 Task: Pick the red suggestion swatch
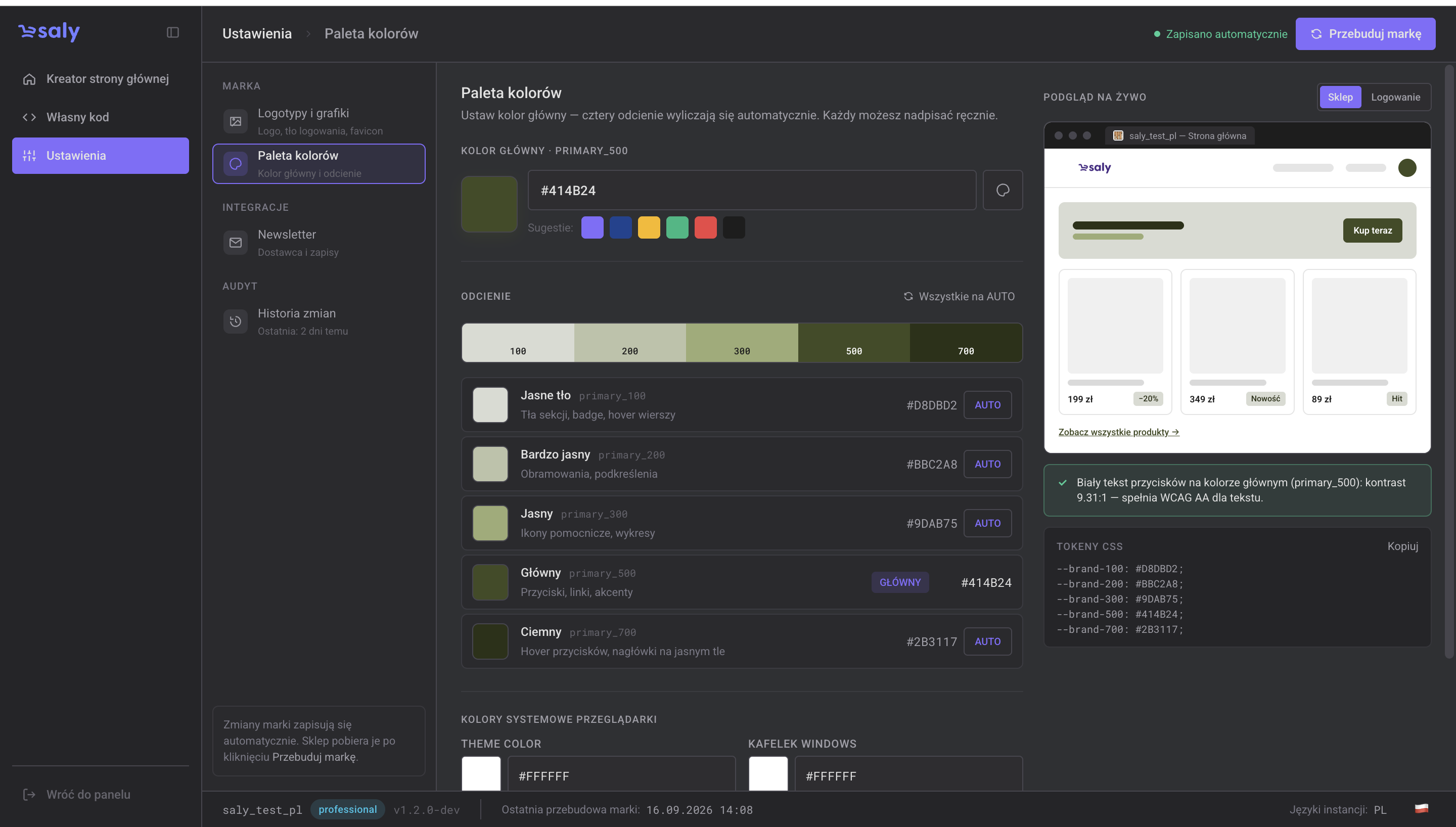[705, 228]
